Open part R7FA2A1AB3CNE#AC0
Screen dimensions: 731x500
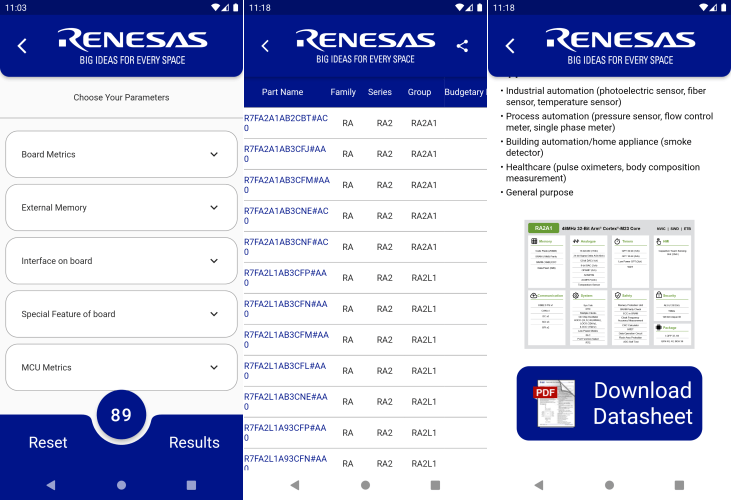(286, 216)
